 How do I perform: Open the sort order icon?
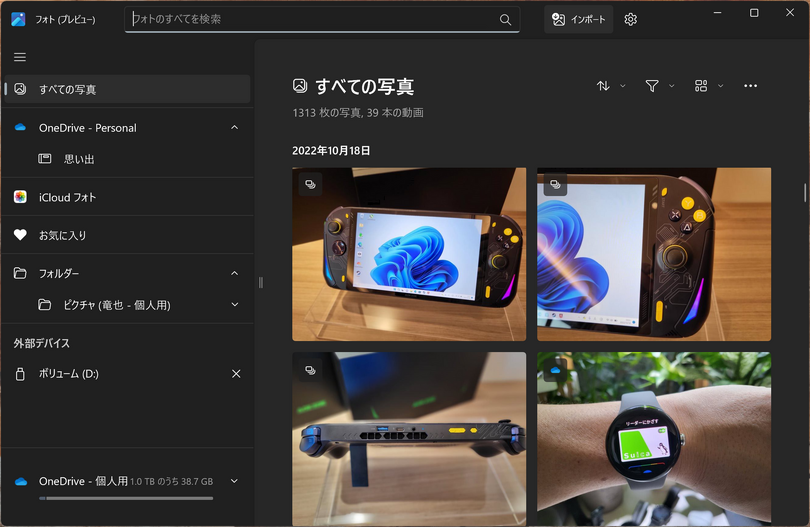click(603, 86)
